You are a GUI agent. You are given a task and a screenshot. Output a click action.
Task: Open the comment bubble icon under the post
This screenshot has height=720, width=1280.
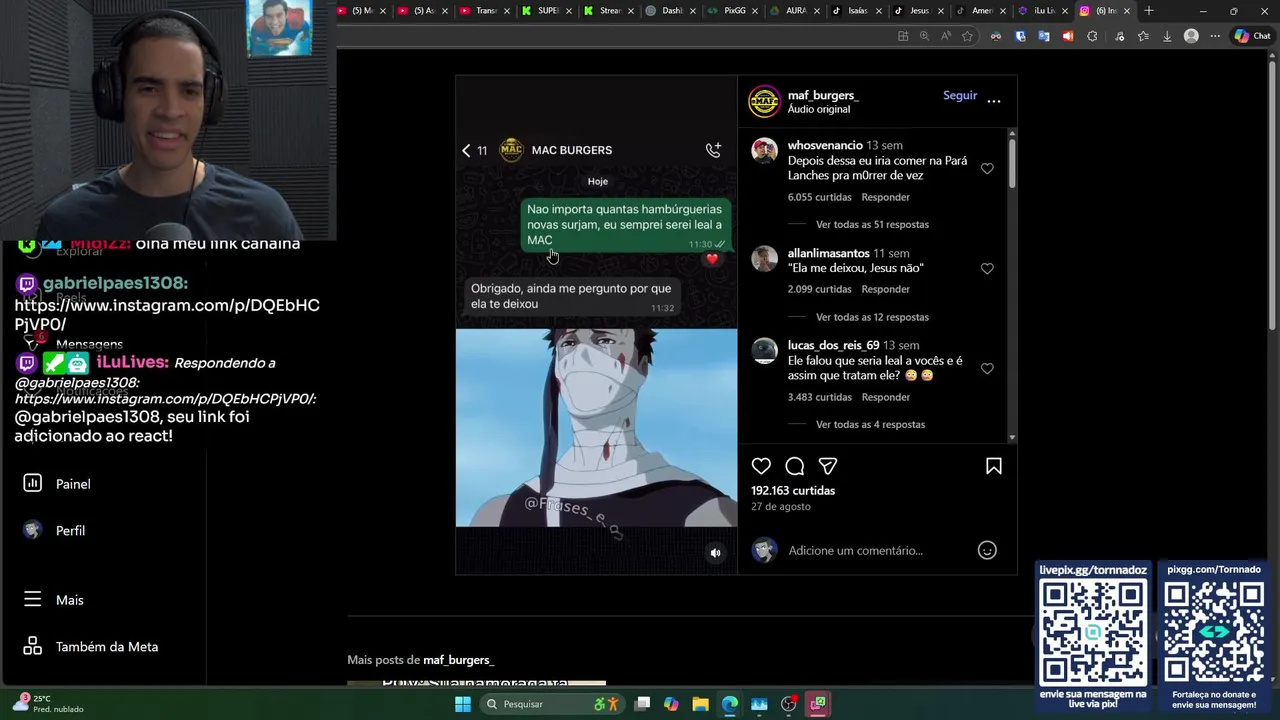[x=795, y=466]
